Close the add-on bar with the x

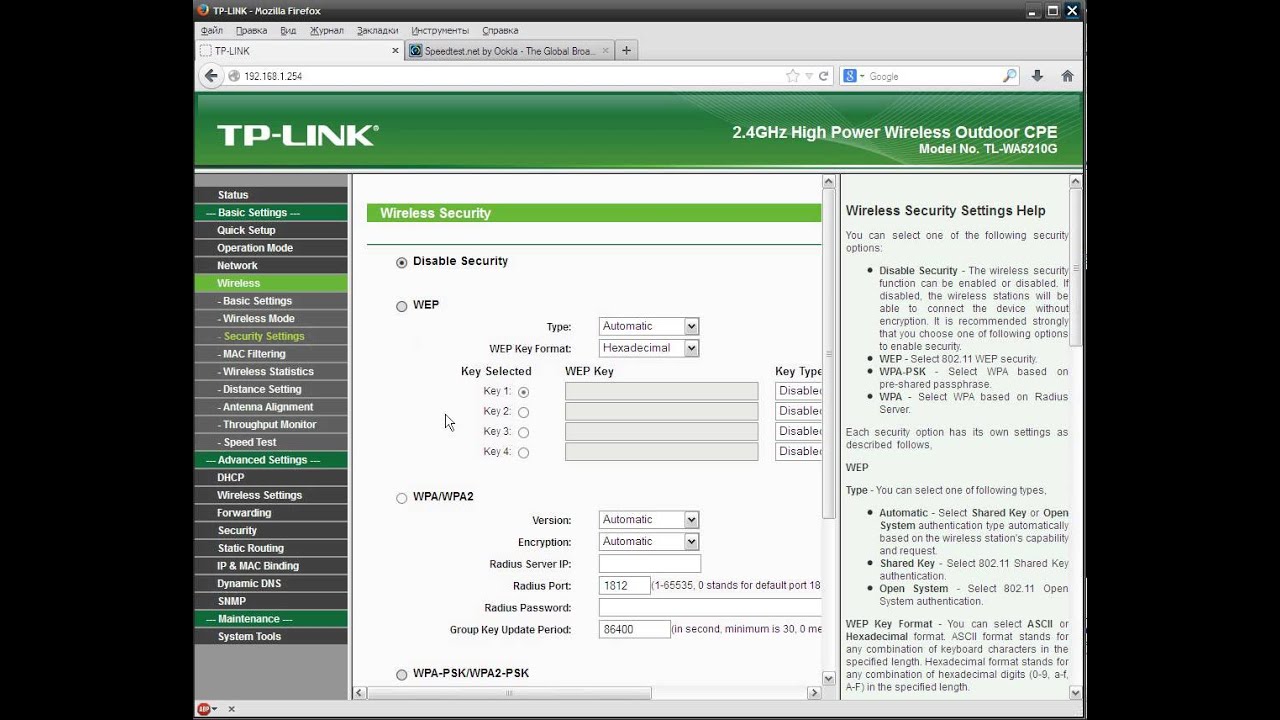[x=231, y=709]
